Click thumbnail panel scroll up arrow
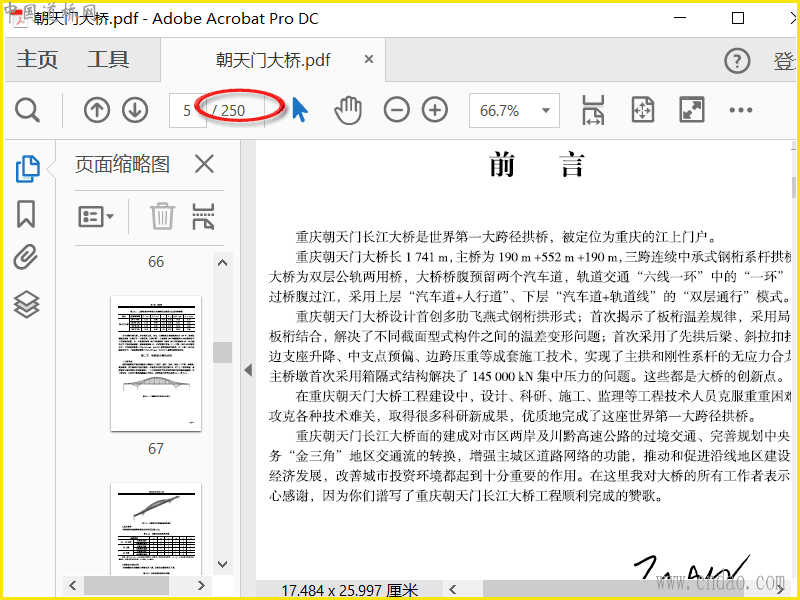Image resolution: width=800 pixels, height=600 pixels. point(222,263)
